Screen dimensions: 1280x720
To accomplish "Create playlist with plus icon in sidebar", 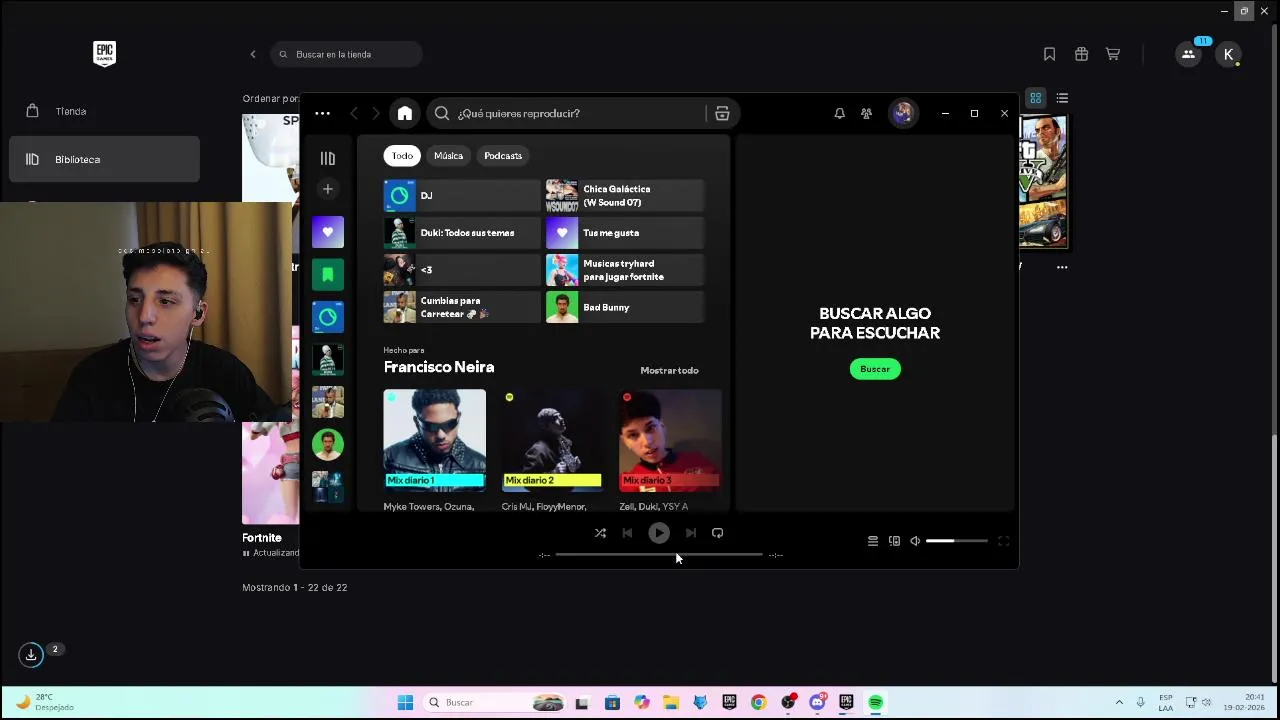I will (x=327, y=189).
